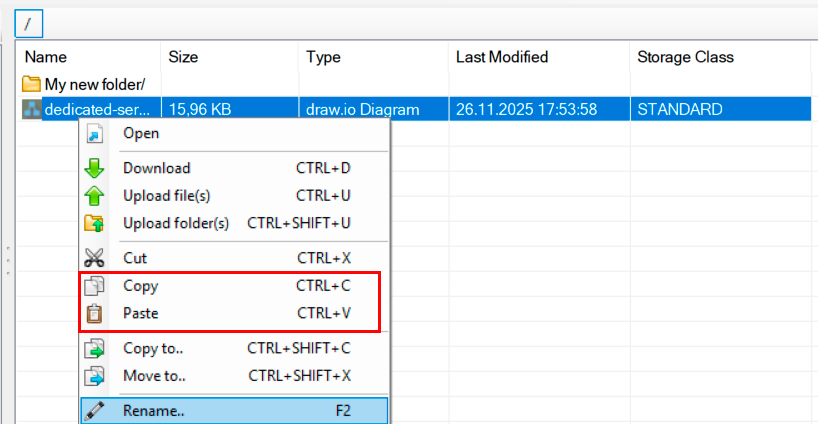The height and width of the screenshot is (424, 818).
Task: Select Rename.. menu entry
Action: click(153, 410)
